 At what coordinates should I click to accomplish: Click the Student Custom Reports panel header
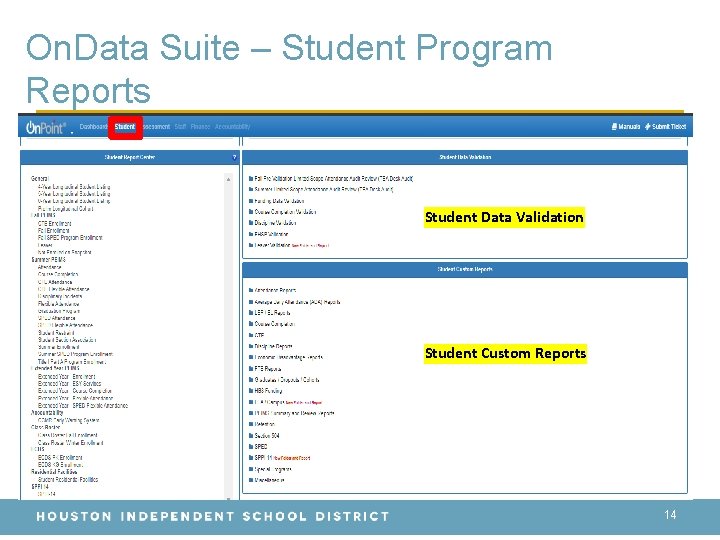(x=465, y=270)
